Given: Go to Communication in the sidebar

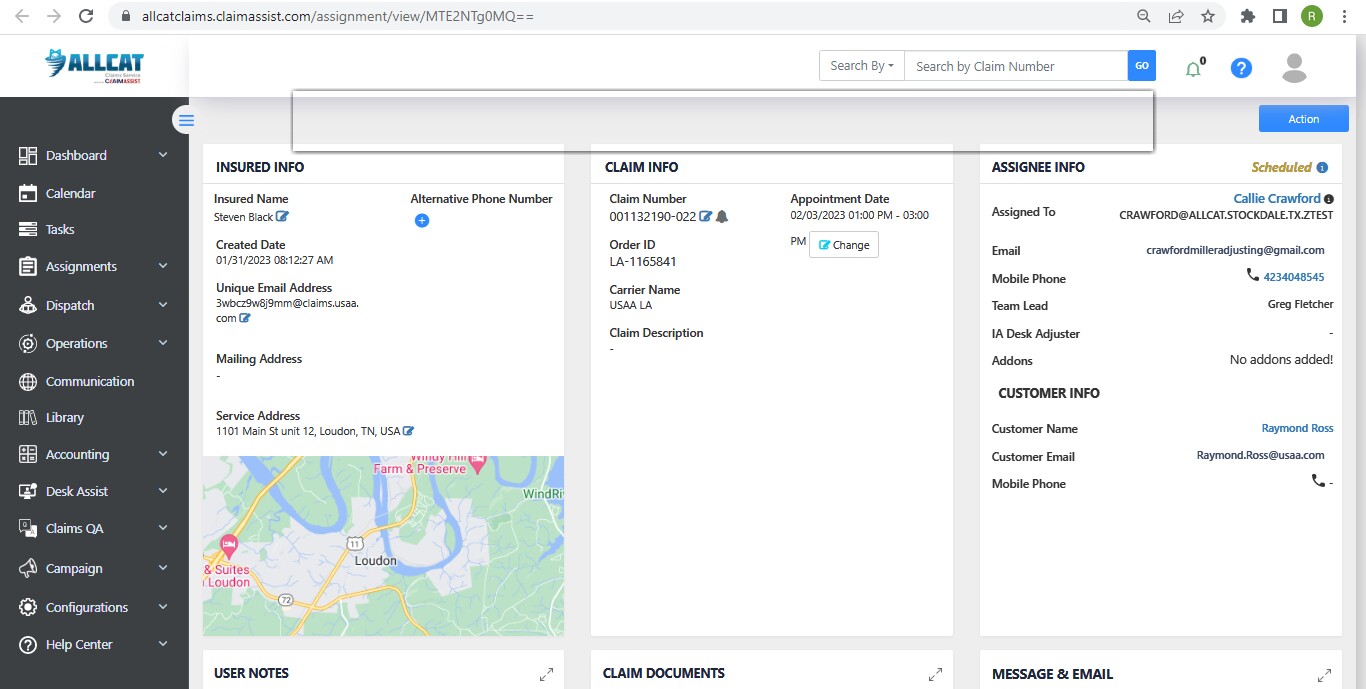Looking at the screenshot, I should click(89, 381).
